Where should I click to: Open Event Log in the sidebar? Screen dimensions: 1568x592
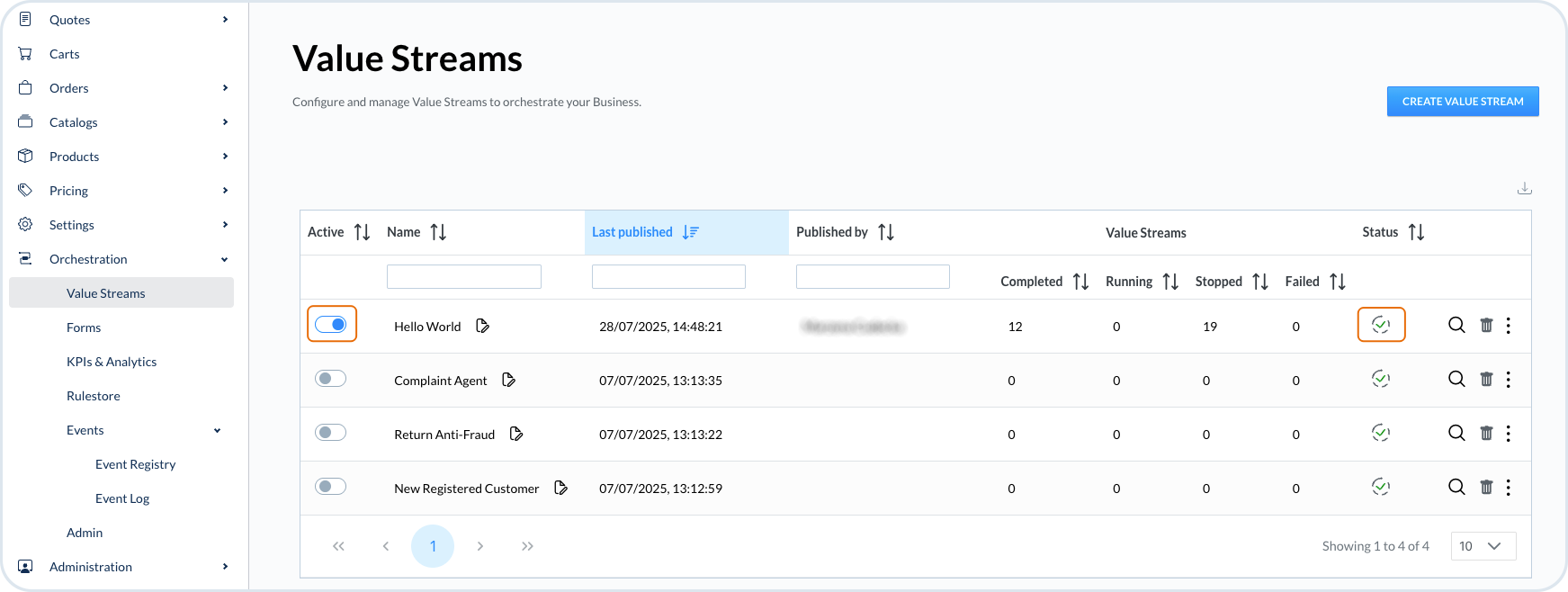click(122, 498)
